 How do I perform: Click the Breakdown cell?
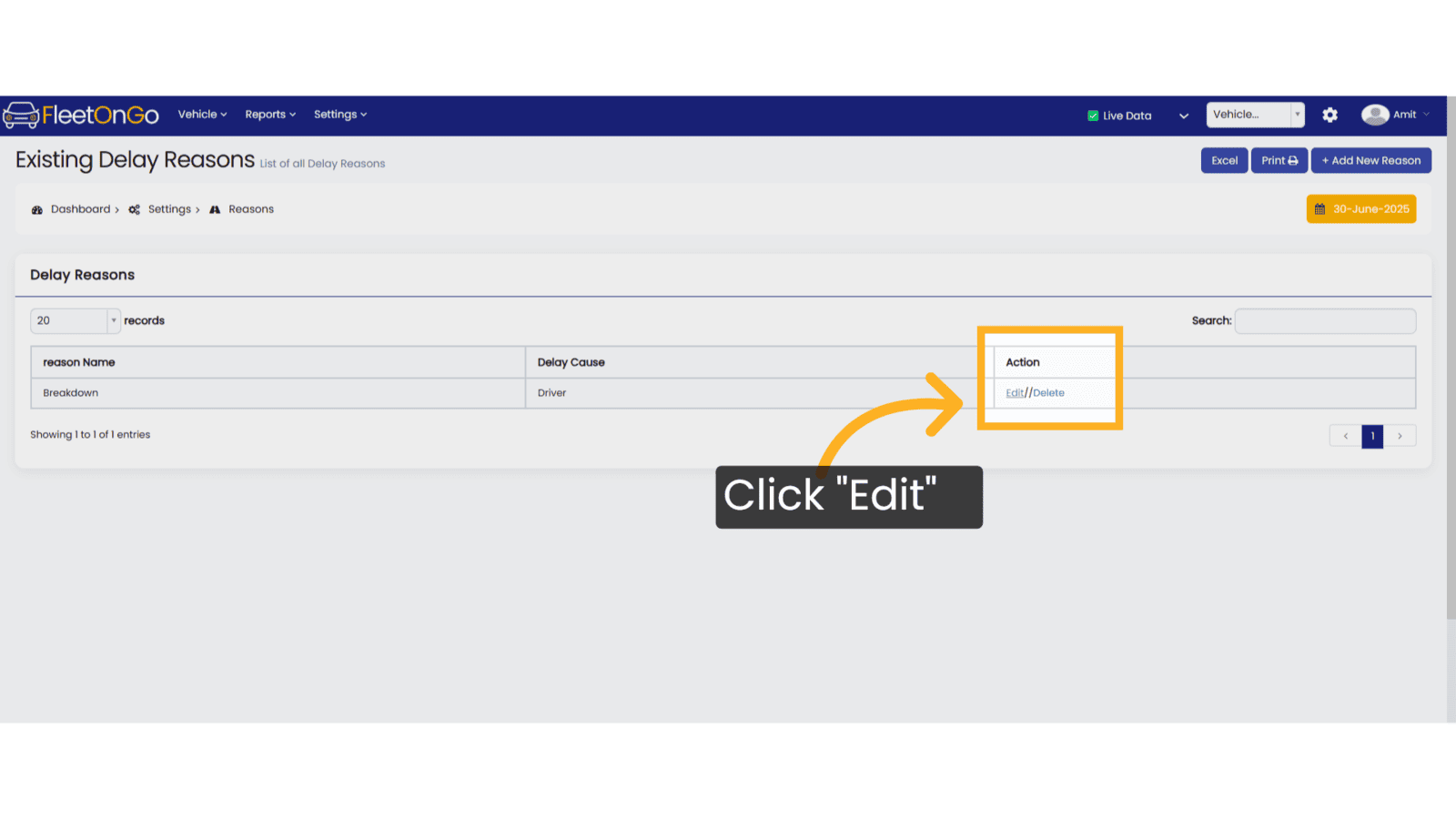click(x=278, y=393)
